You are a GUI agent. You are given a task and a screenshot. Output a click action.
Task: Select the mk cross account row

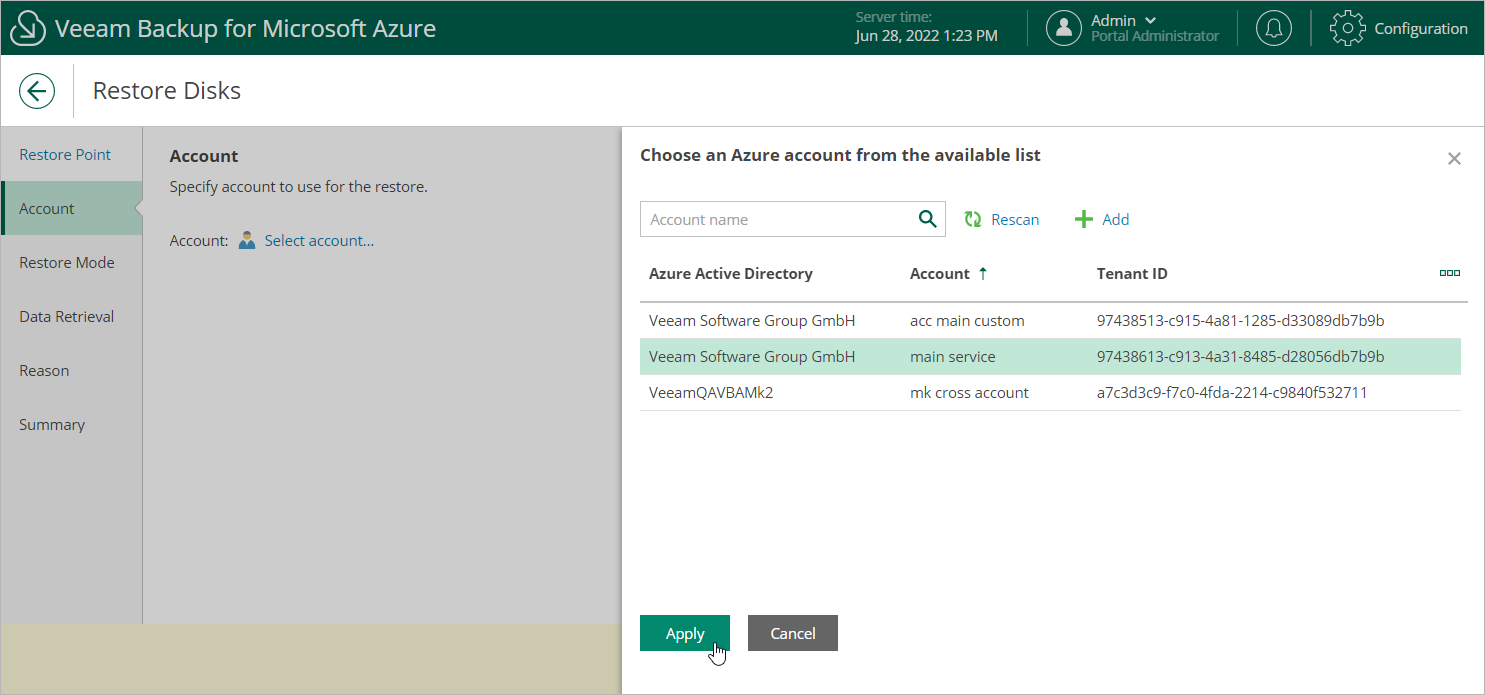[x=968, y=393]
